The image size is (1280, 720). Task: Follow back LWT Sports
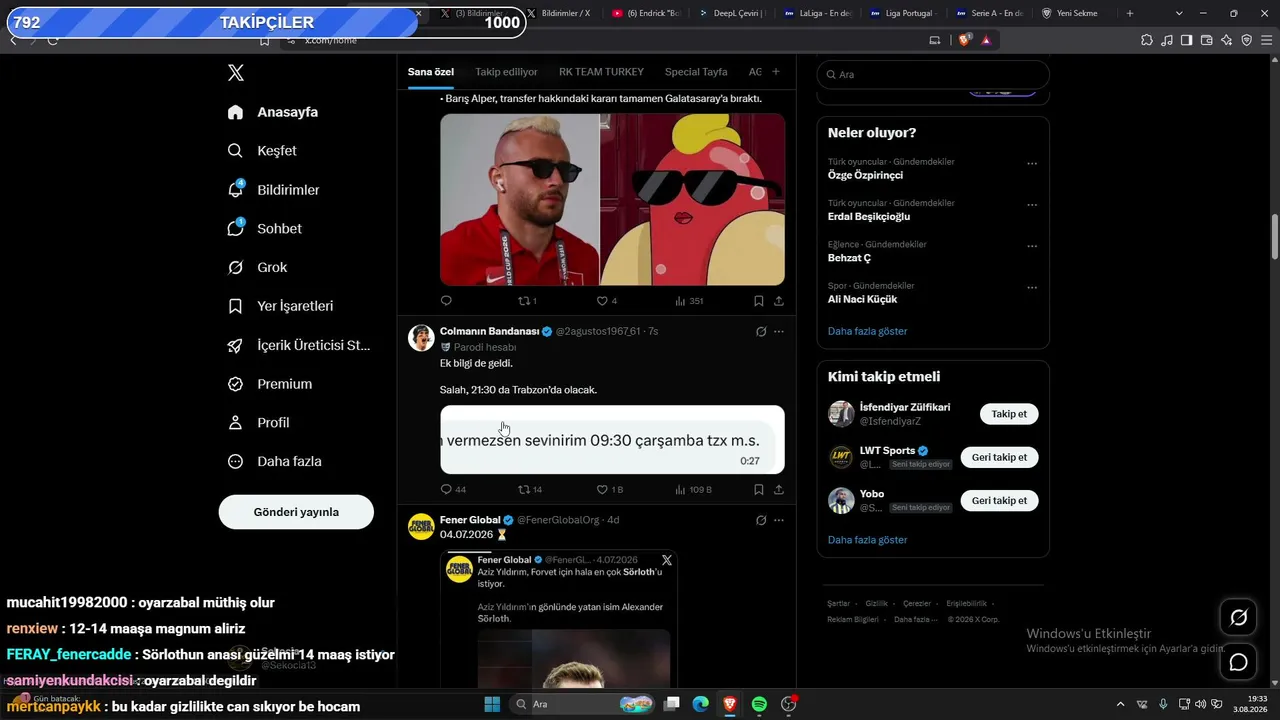pyautogui.click(x=999, y=457)
